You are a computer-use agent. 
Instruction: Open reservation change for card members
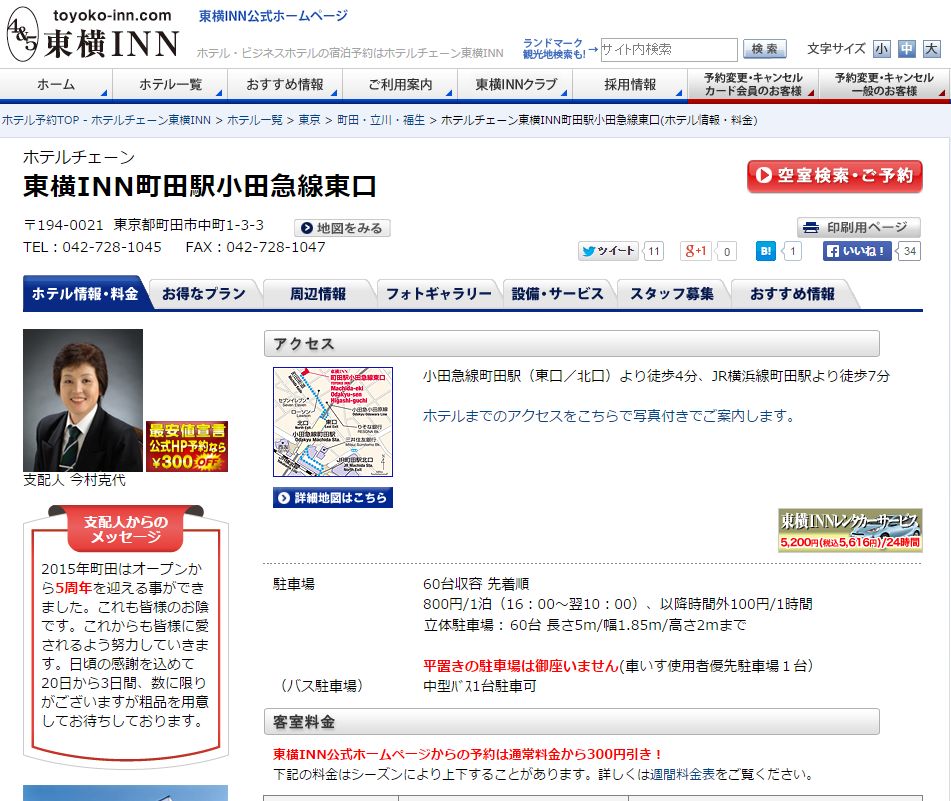[x=753, y=84]
